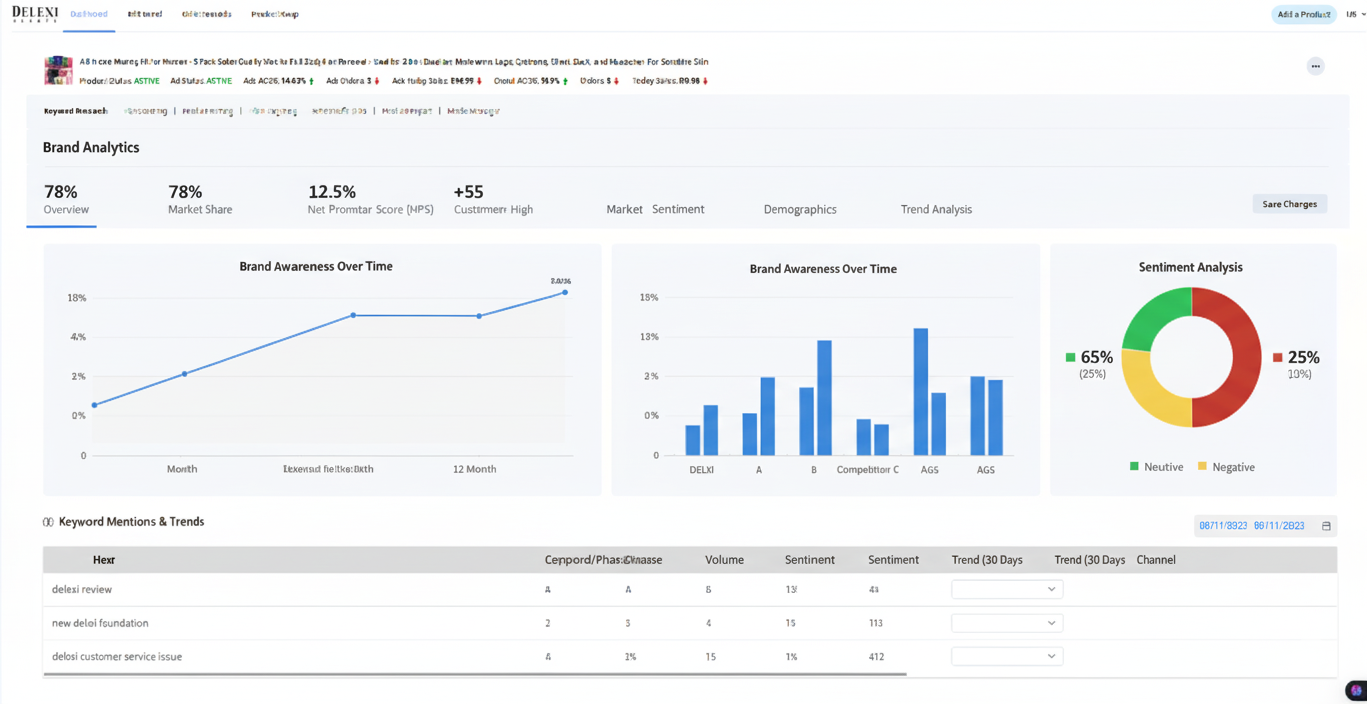The height and width of the screenshot is (704, 1367).
Task: Click the icon beside Keyword Mentions & Trends
Action: [x=48, y=522]
